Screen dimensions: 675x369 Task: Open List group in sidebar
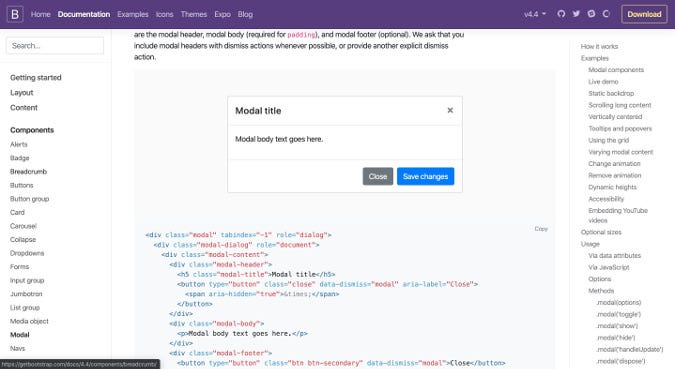(25, 307)
